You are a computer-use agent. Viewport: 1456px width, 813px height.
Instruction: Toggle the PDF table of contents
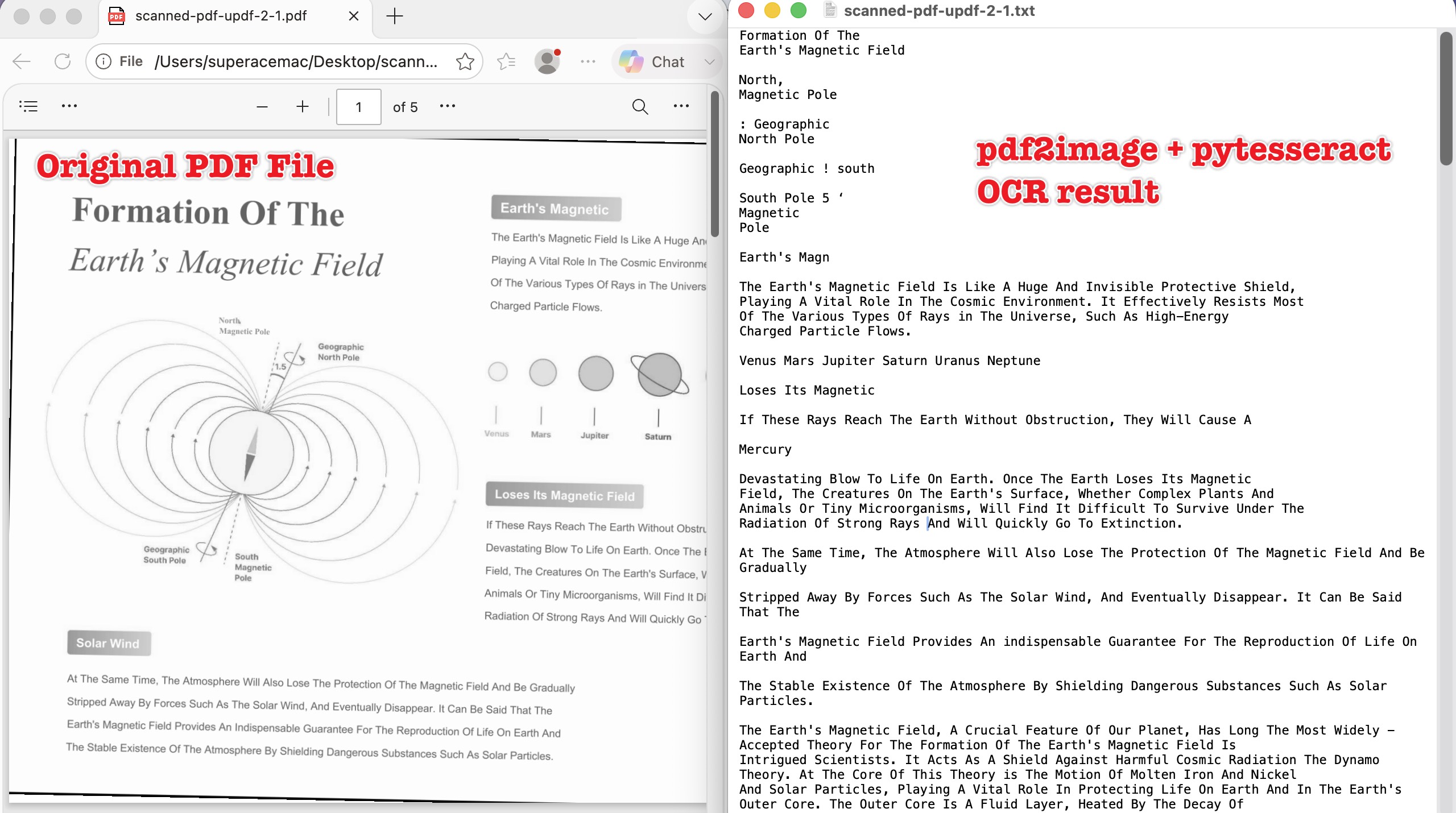(x=28, y=106)
